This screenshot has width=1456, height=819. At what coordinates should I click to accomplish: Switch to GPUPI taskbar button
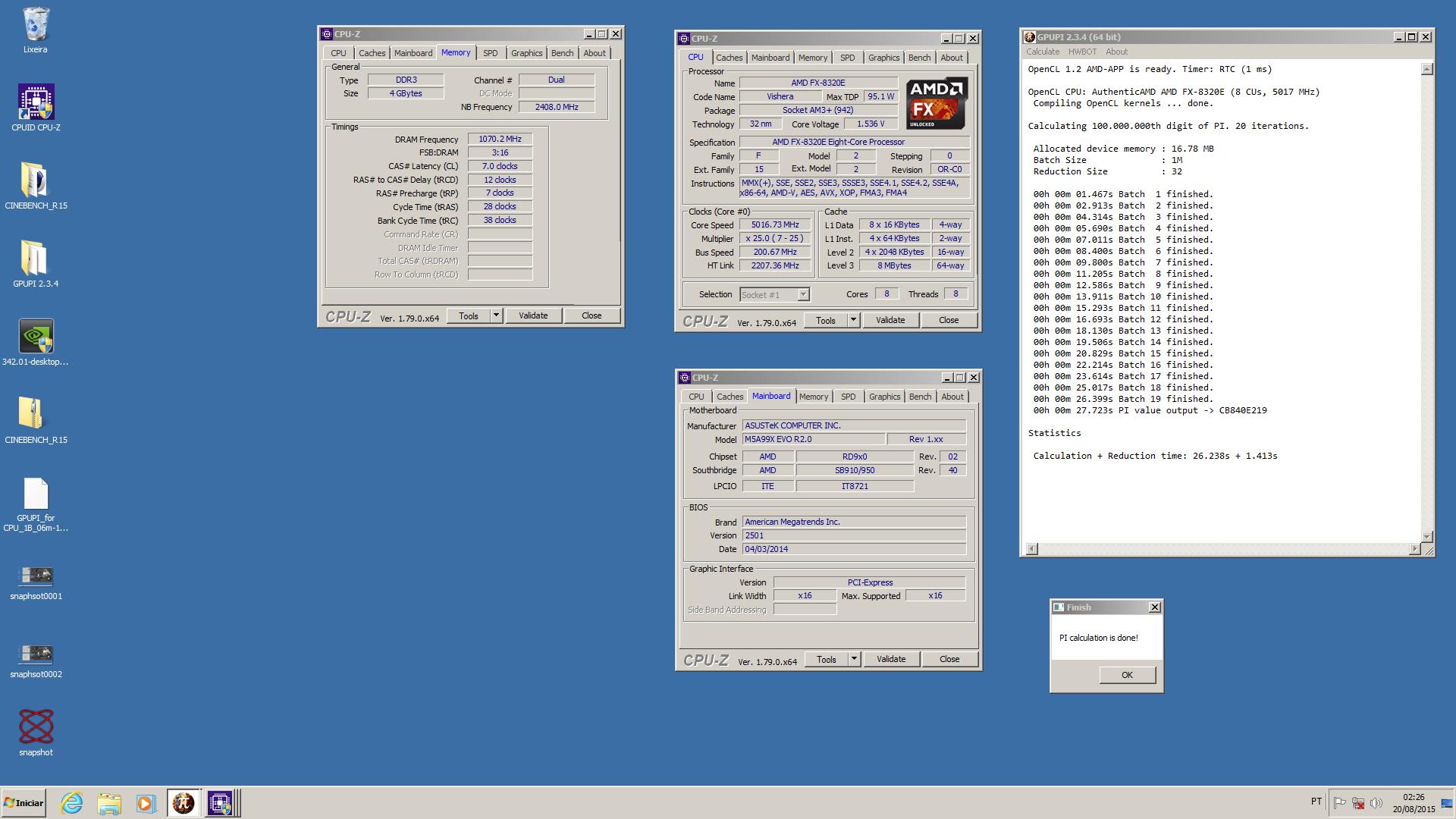click(x=183, y=803)
